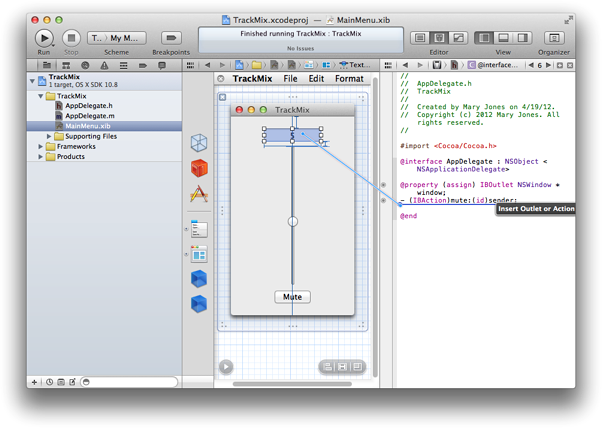Image resolution: width=602 pixels, height=428 pixels.
Task: Run the TrackMix project
Action: 44,38
